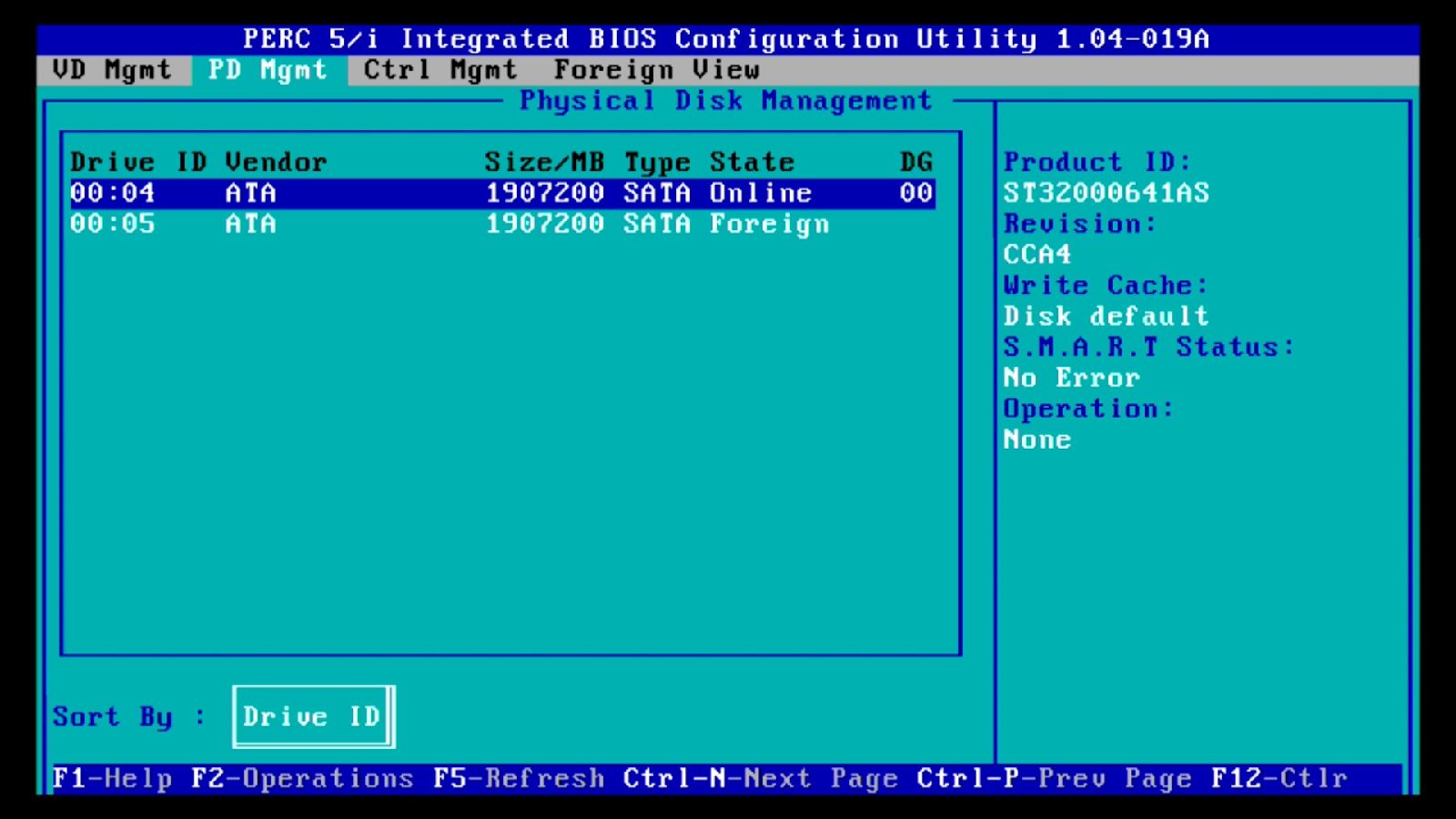Click the Write Cache Disk default setting
1456x819 pixels.
tap(1106, 316)
